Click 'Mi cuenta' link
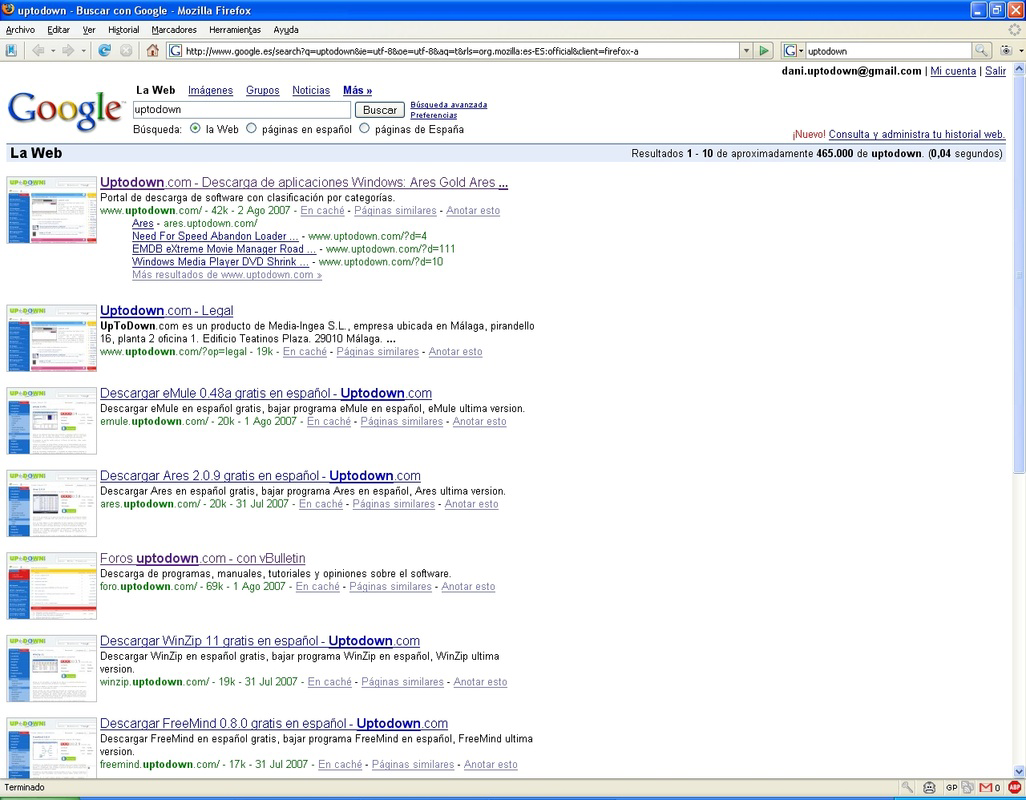The width and height of the screenshot is (1026, 800). 953,71
